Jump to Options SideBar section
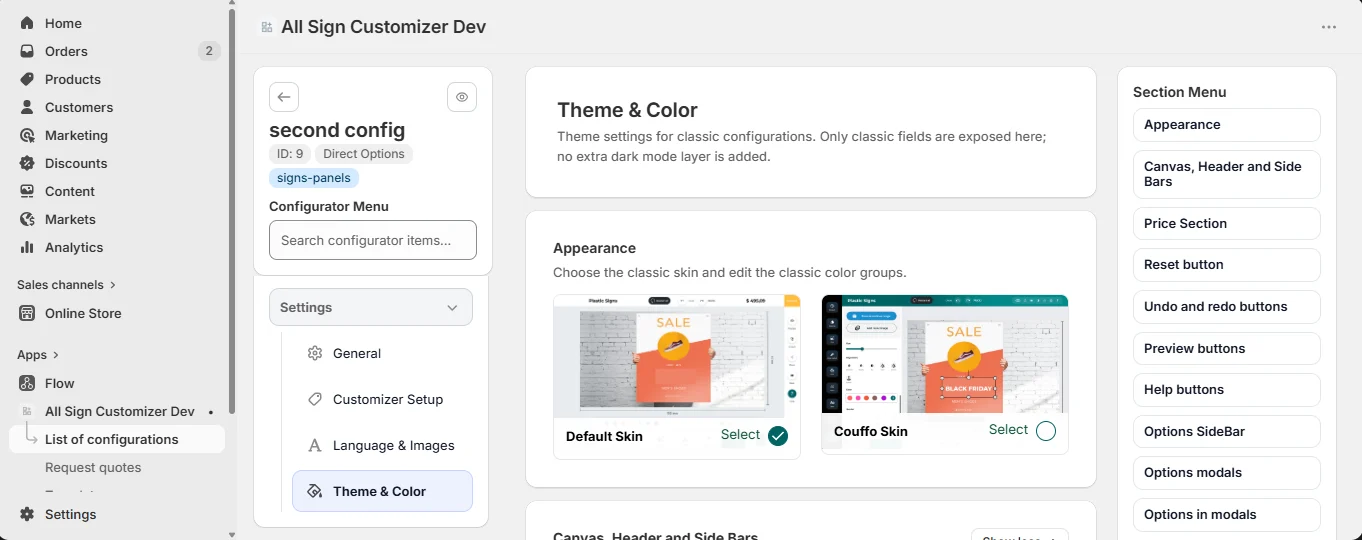1362x540 pixels. [x=1226, y=431]
